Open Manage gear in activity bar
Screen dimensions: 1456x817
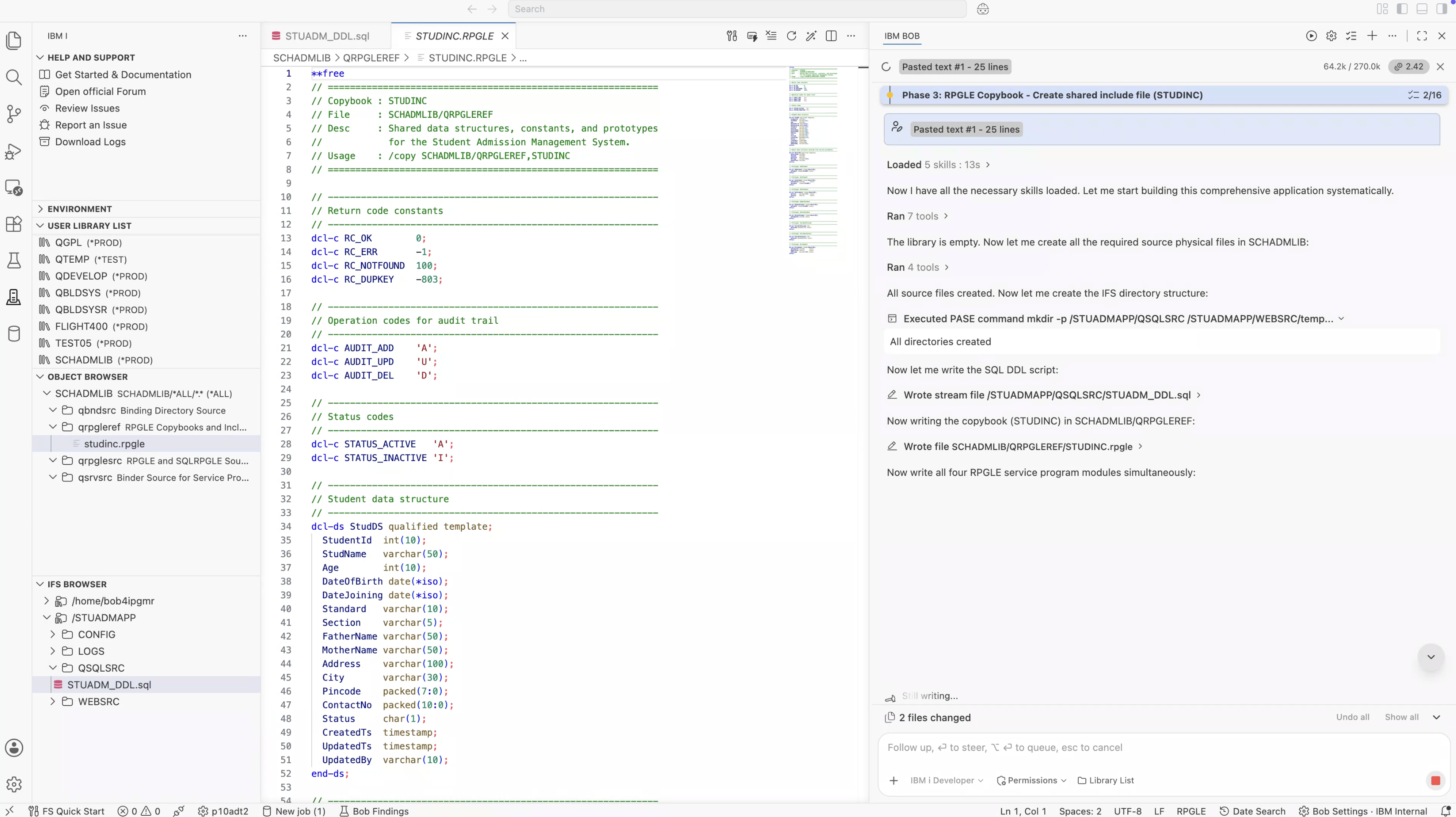[14, 784]
